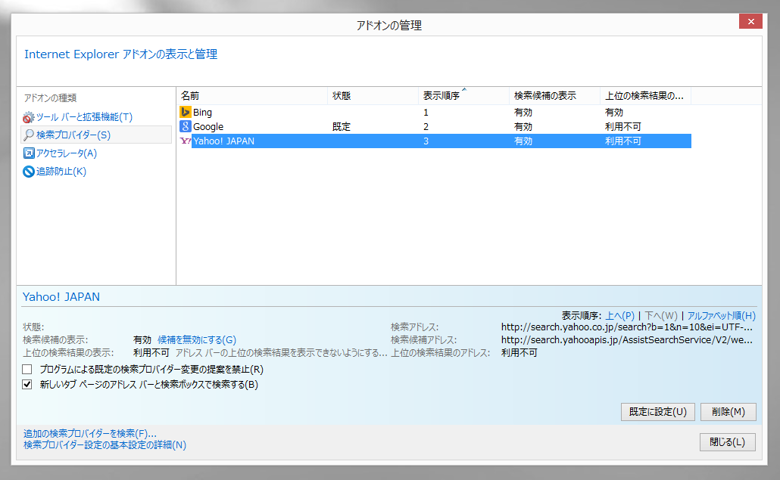Select the Yahoo! JAPAN row name
This screenshot has width=780, height=480.
[224, 141]
